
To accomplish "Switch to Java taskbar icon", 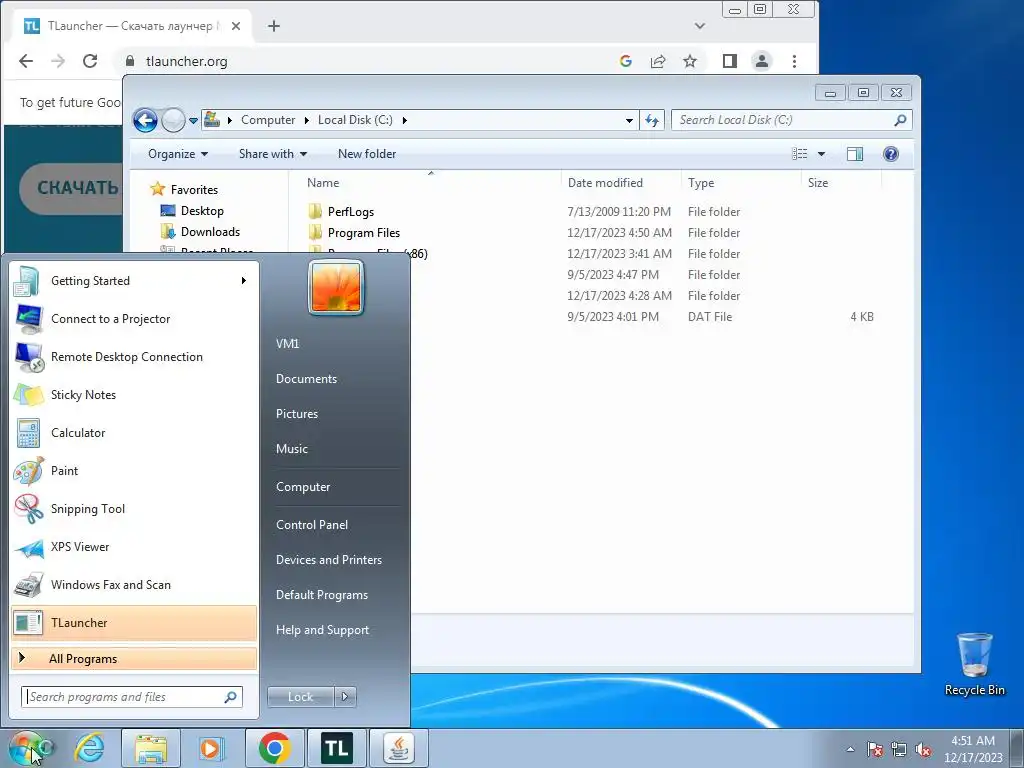I will 399,748.
